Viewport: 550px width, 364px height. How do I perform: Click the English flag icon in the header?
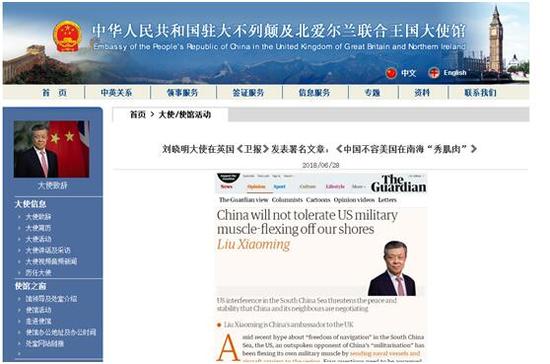(434, 73)
